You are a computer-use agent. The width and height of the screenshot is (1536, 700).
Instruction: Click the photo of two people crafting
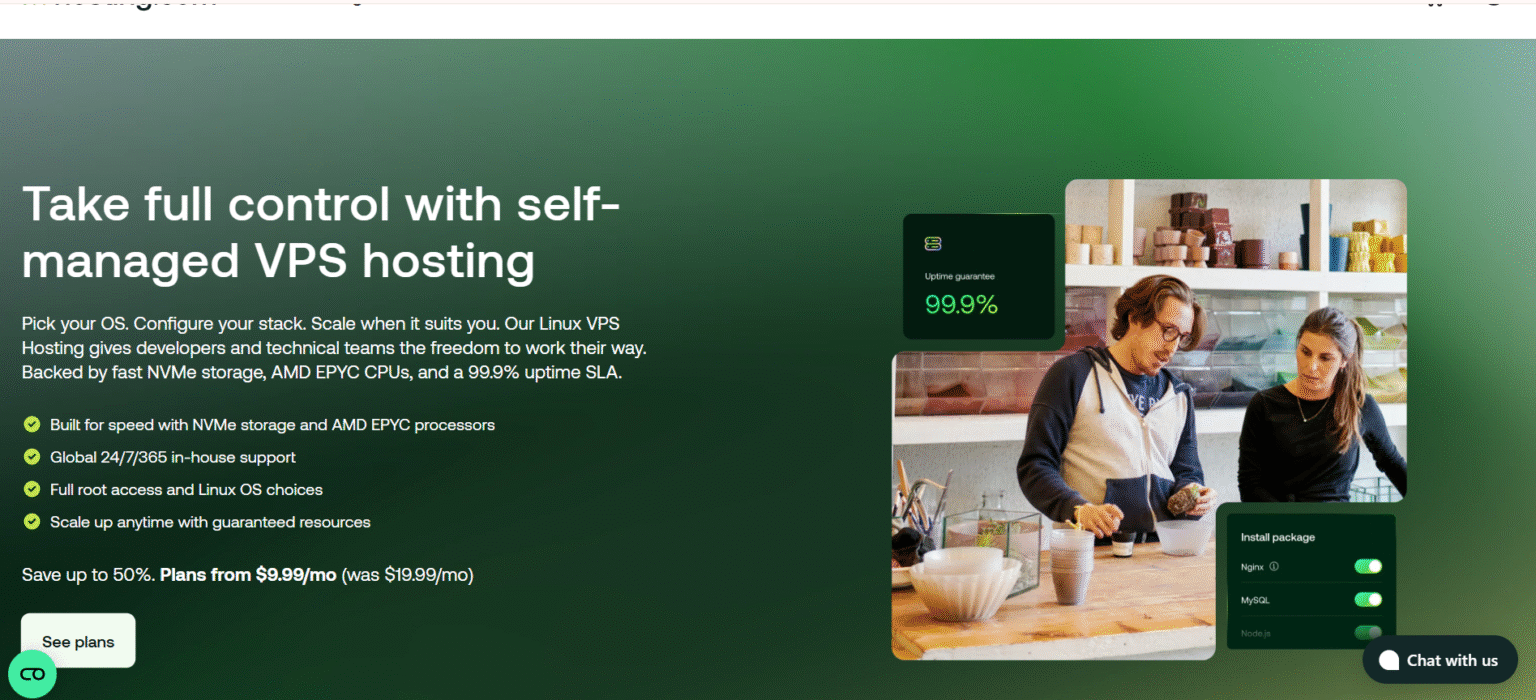pos(1150,420)
